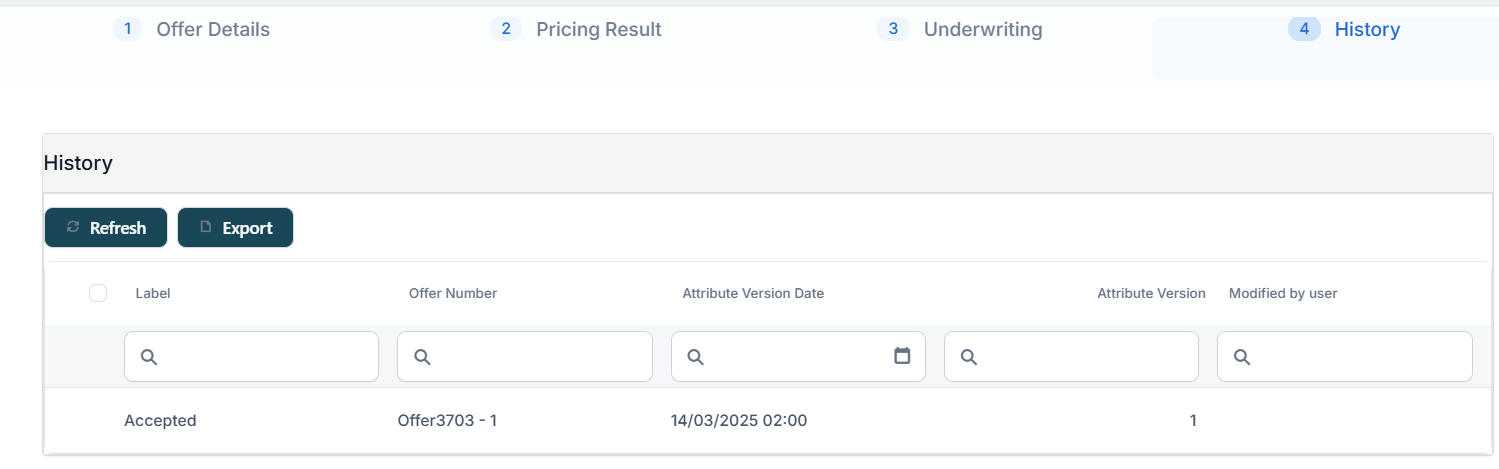Sort by the Modified by user header
This screenshot has height=469, width=1499.
click(x=1282, y=293)
